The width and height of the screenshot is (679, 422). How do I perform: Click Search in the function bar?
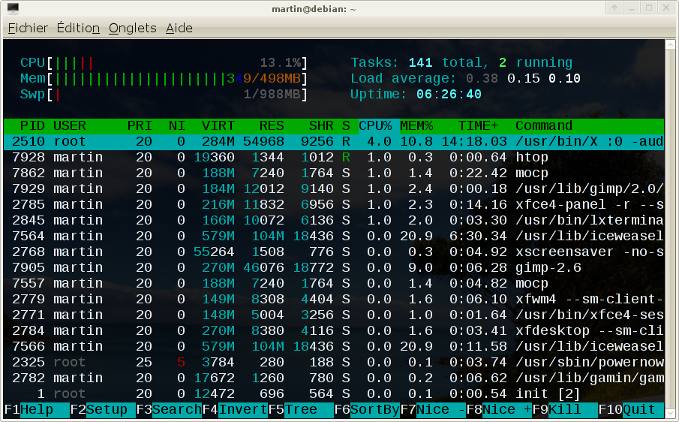[x=176, y=409]
